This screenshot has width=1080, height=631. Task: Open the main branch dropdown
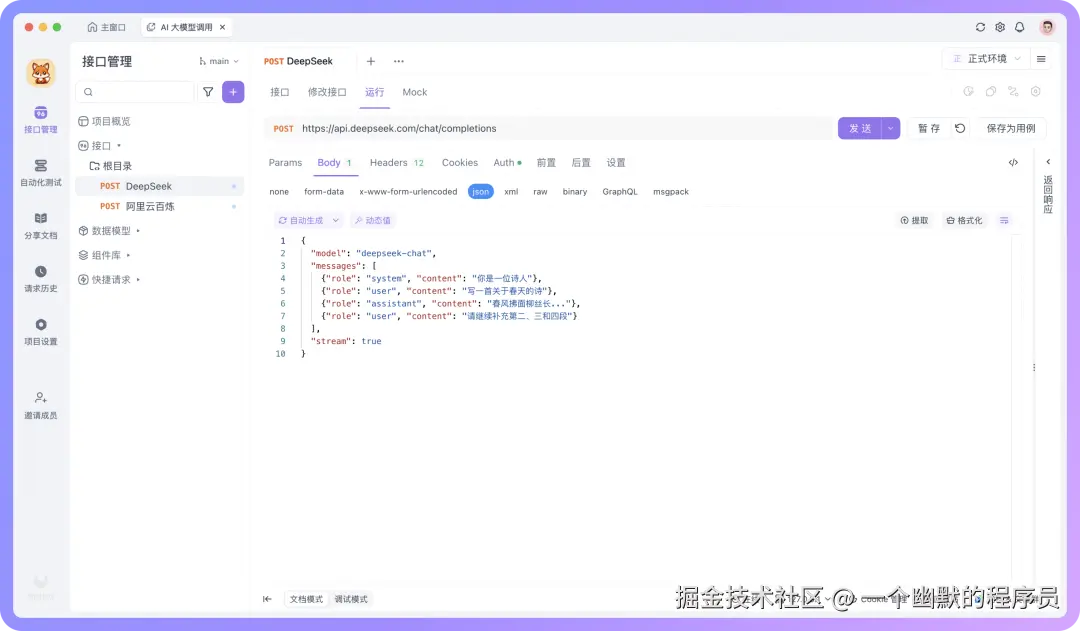coord(219,61)
